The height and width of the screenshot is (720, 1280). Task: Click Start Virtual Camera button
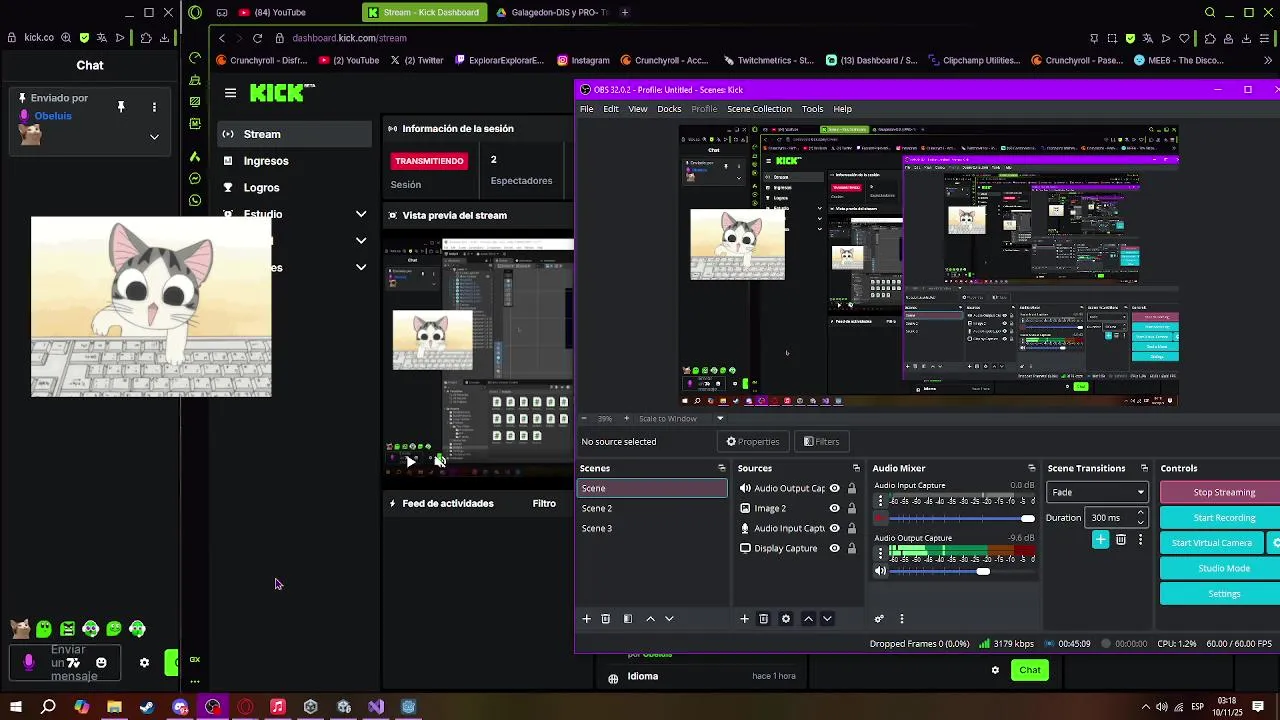tap(1211, 543)
